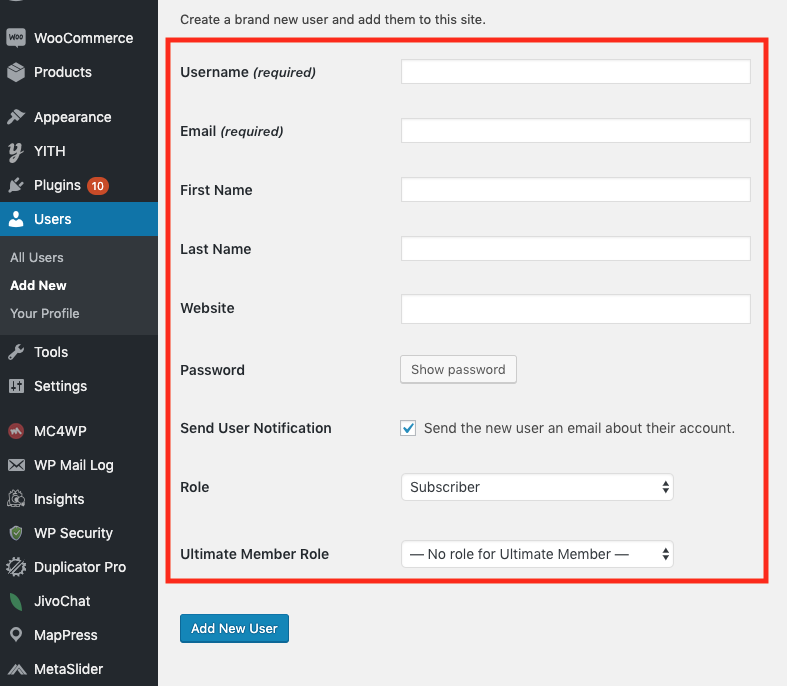Expand the Ultimate Member Role dropdown
Screen dimensions: 787x686
point(537,554)
